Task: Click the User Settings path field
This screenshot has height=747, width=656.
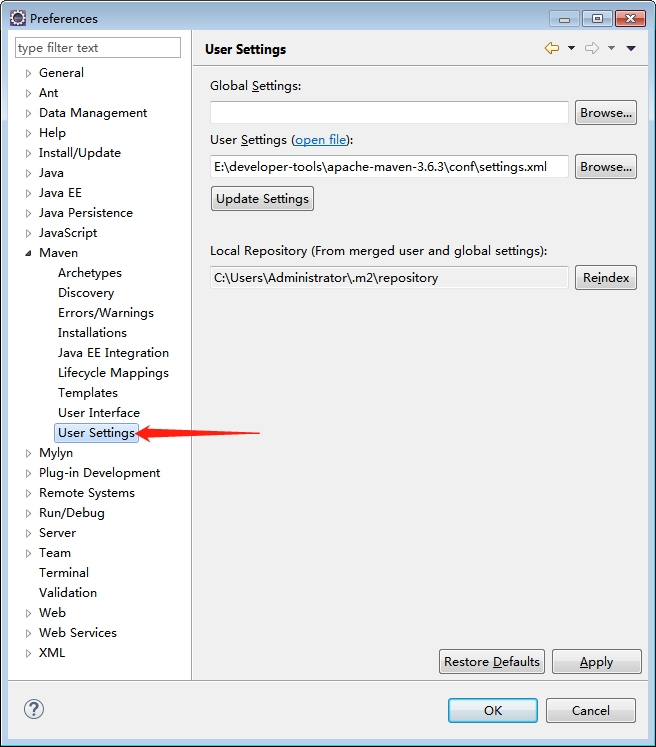Action: tap(389, 167)
